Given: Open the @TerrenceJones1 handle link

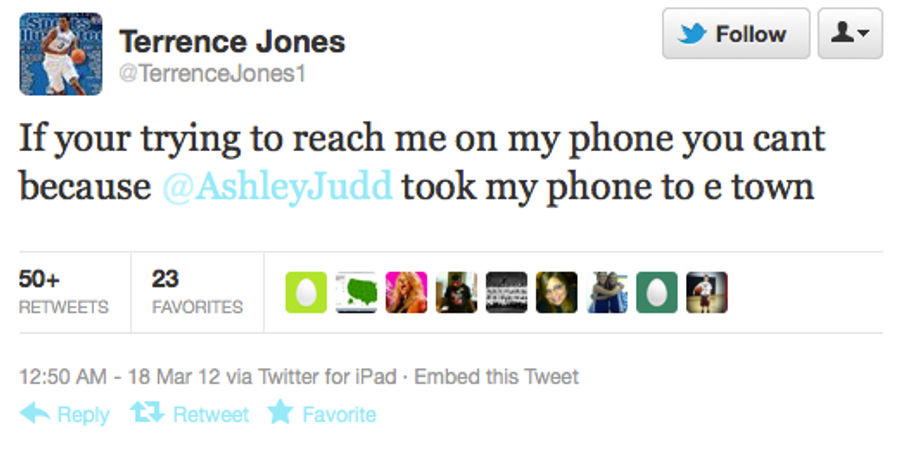Looking at the screenshot, I should pyautogui.click(x=212, y=73).
